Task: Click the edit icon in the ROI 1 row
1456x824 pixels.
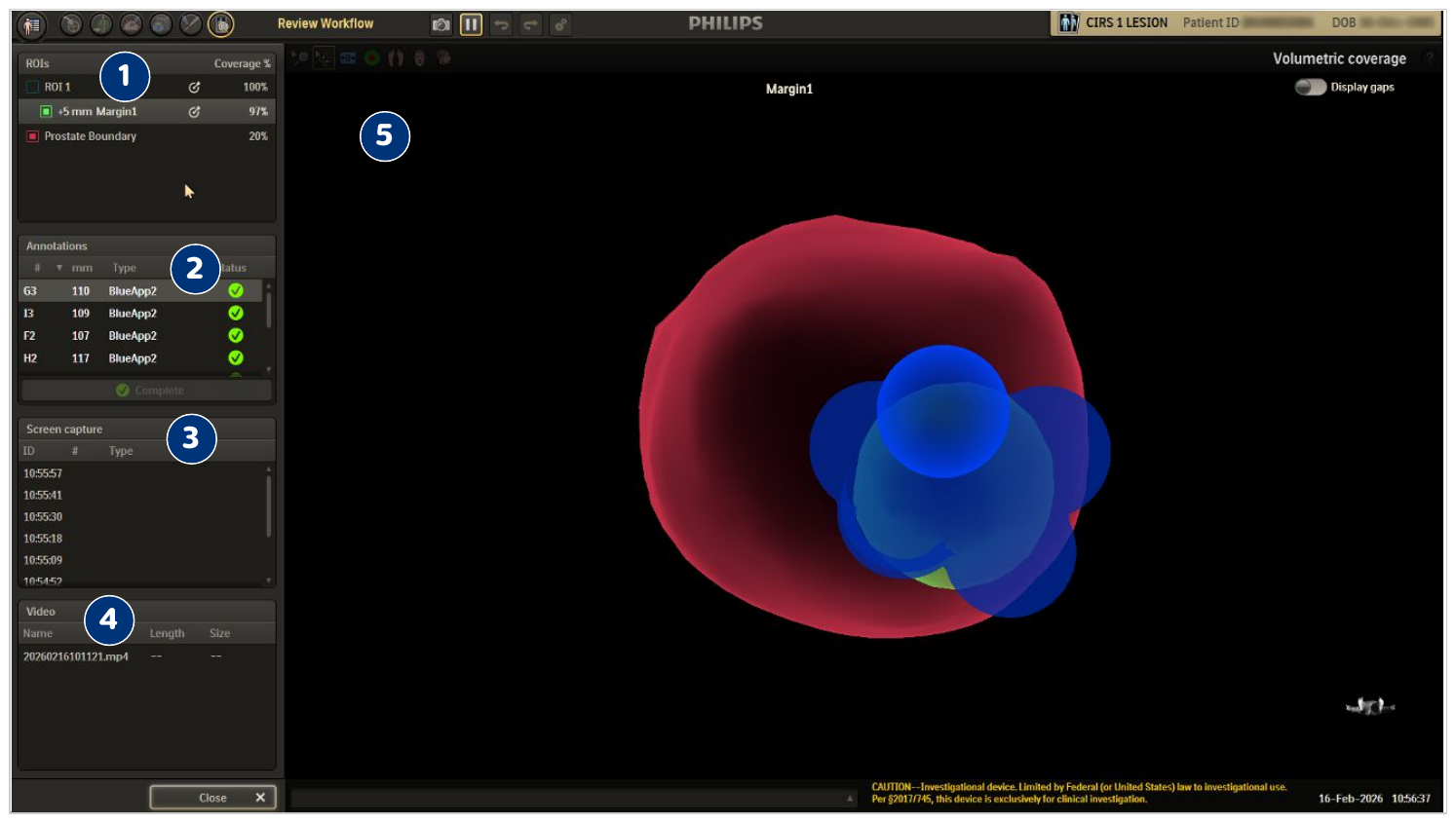Action: (x=194, y=87)
